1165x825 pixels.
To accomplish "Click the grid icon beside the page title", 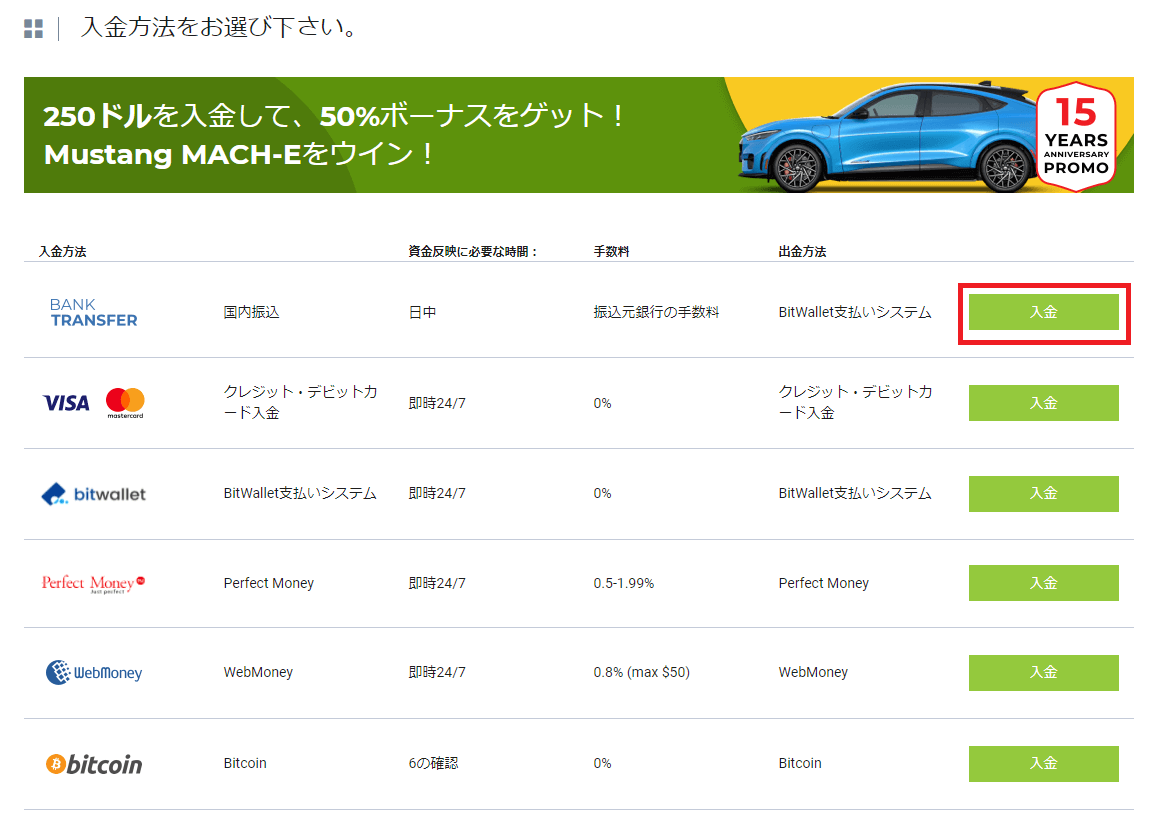I will click(33, 28).
